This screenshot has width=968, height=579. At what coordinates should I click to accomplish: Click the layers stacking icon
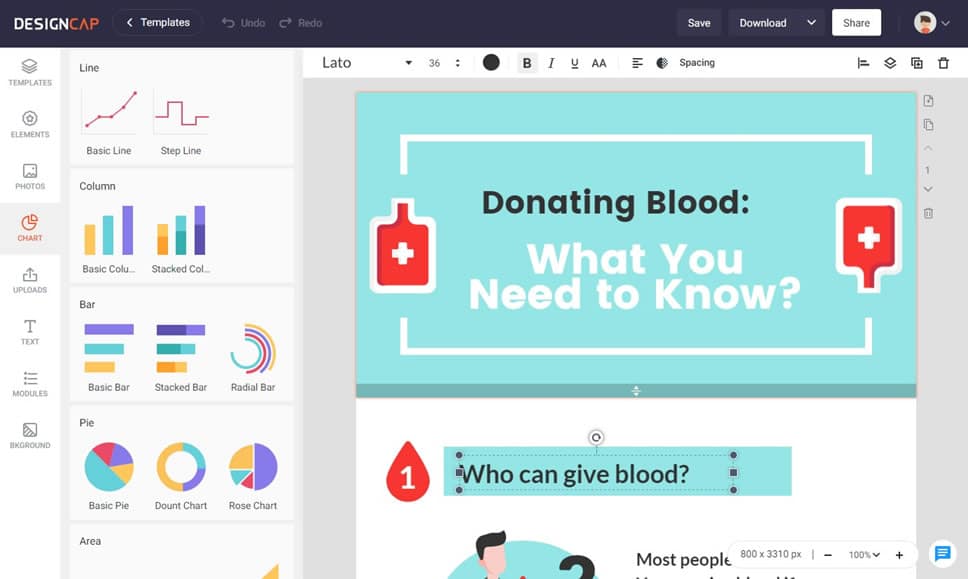coord(889,63)
